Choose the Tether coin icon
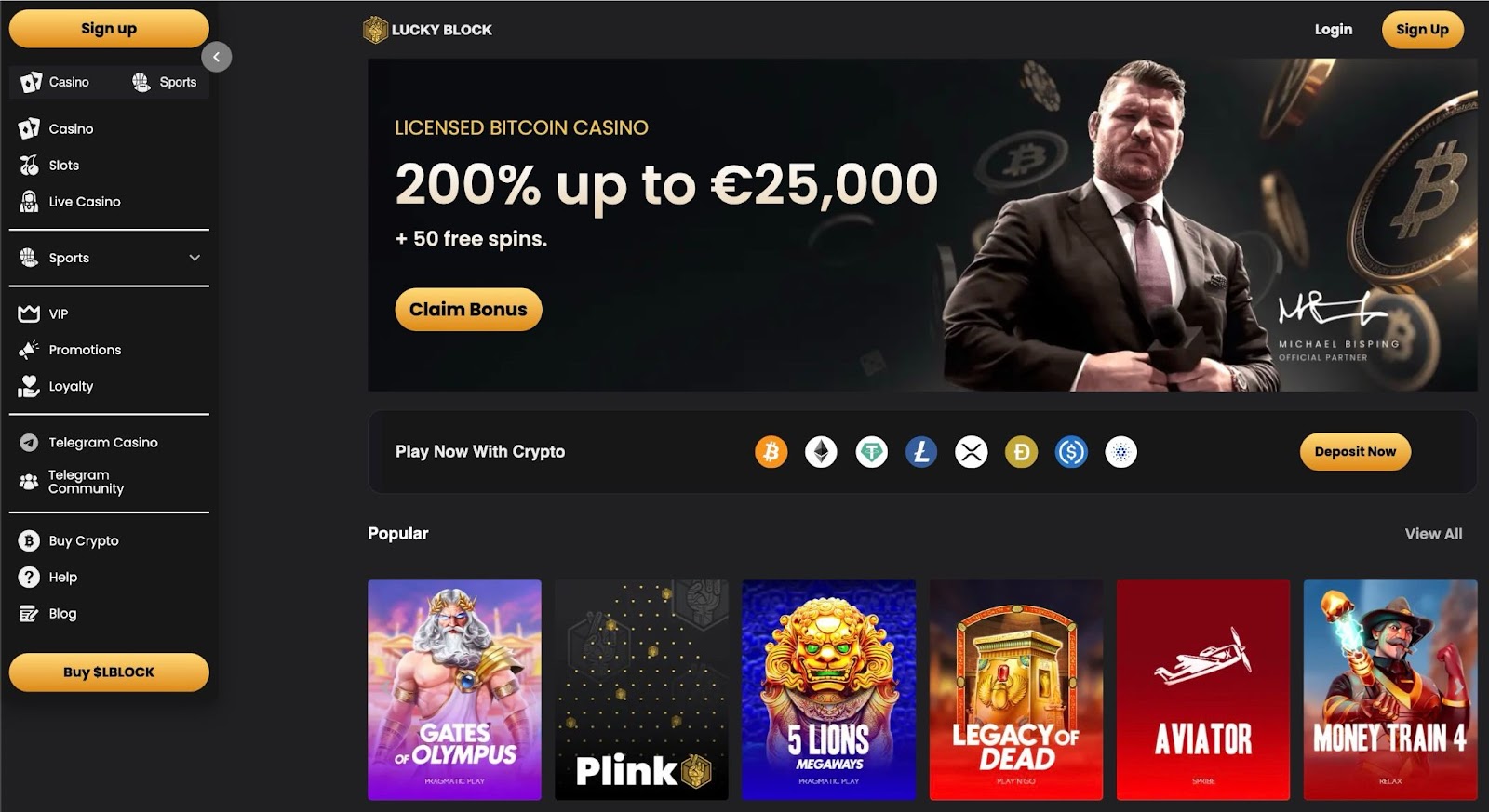 [871, 452]
